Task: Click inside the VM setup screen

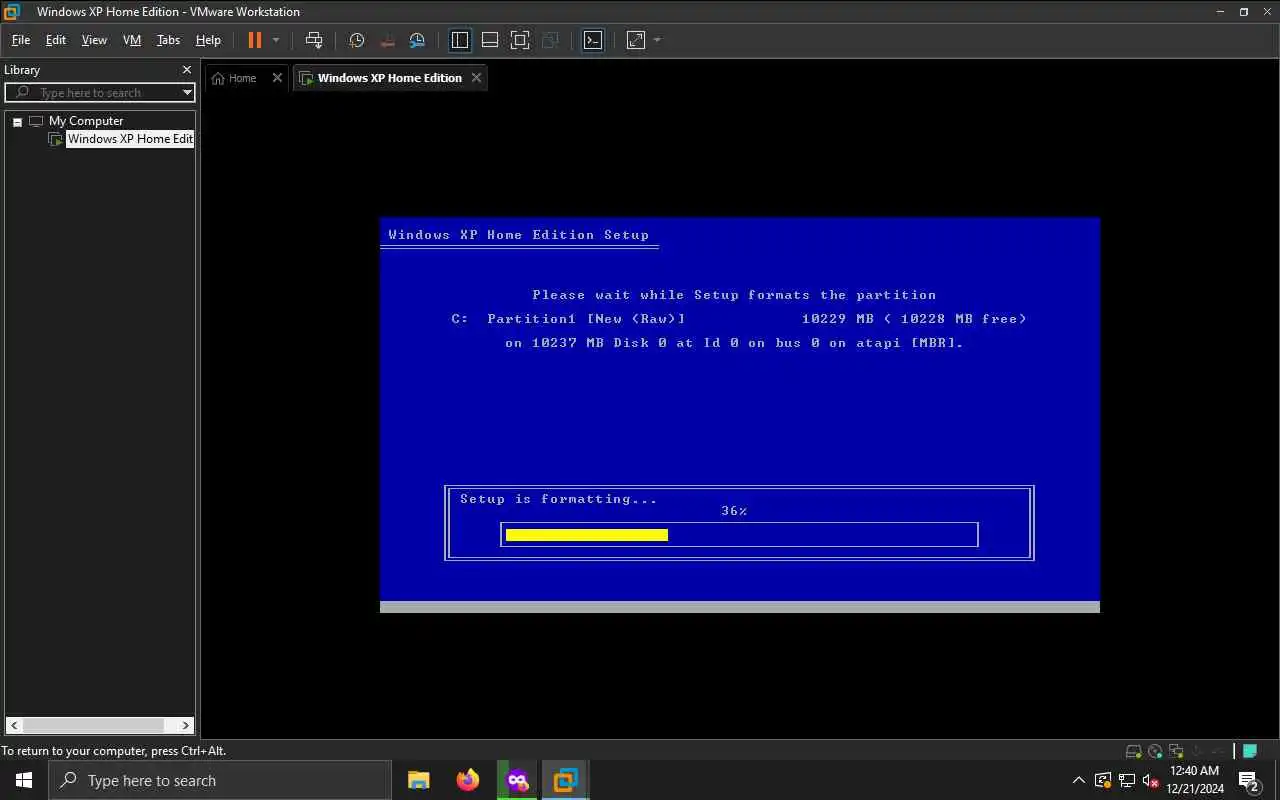Action: (740, 414)
